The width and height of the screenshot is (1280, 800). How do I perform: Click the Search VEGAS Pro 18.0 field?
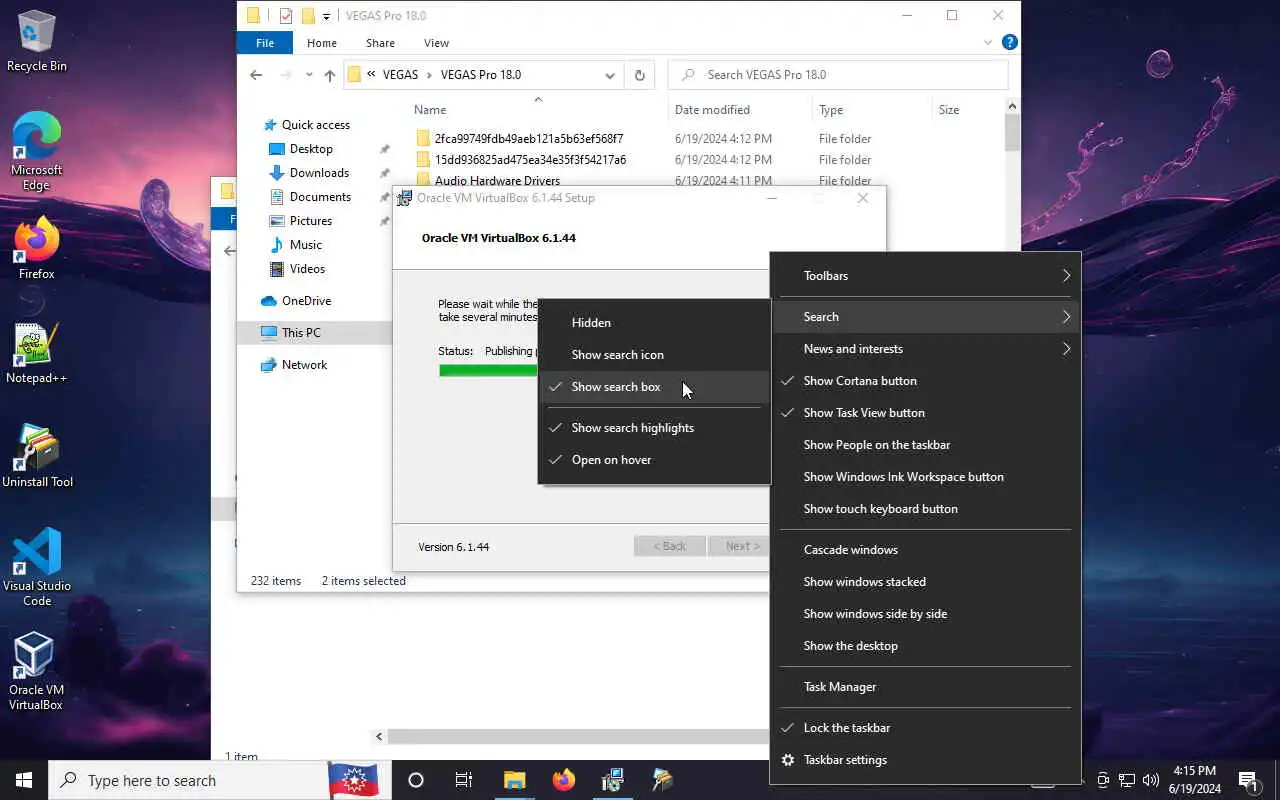pyautogui.click(x=838, y=75)
